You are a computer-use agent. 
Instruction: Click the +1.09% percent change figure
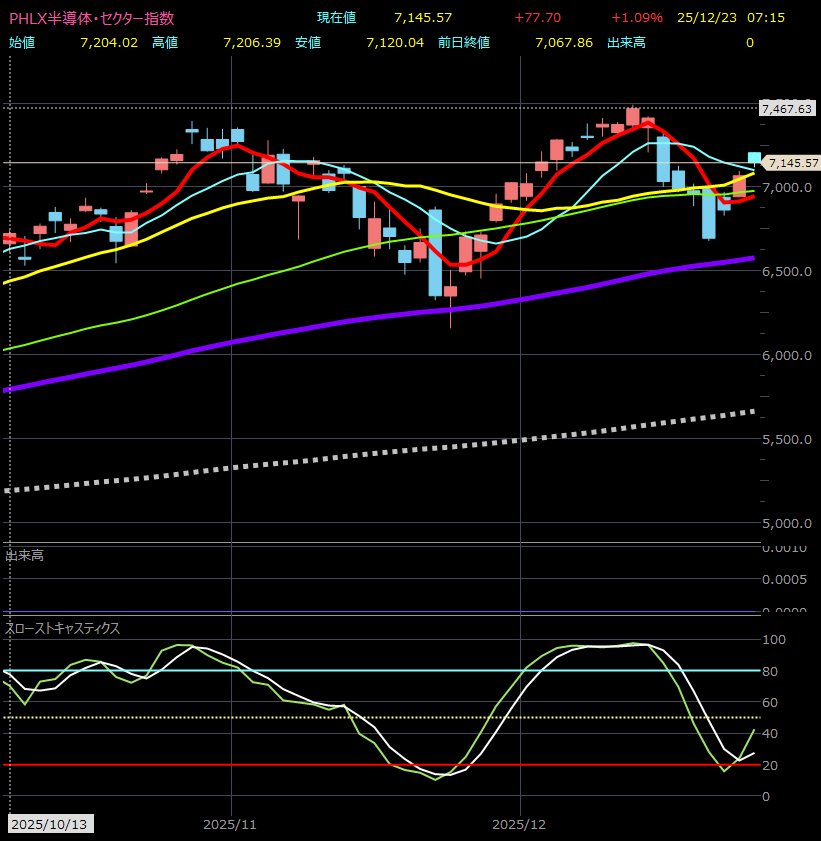pos(635,18)
